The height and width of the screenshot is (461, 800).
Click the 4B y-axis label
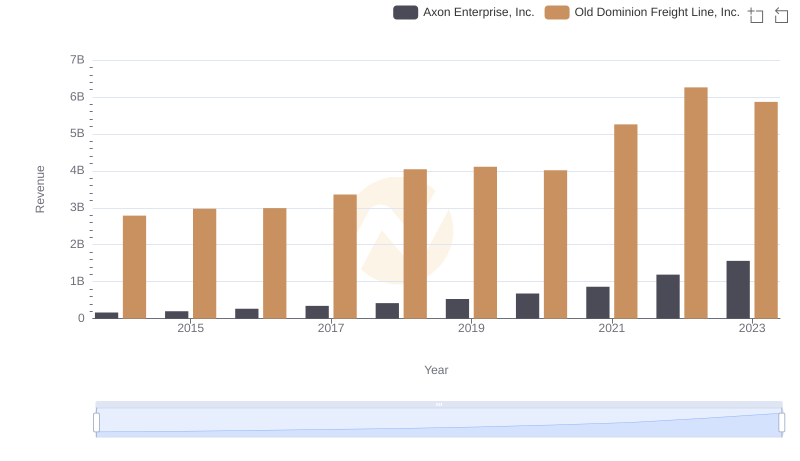point(77,170)
